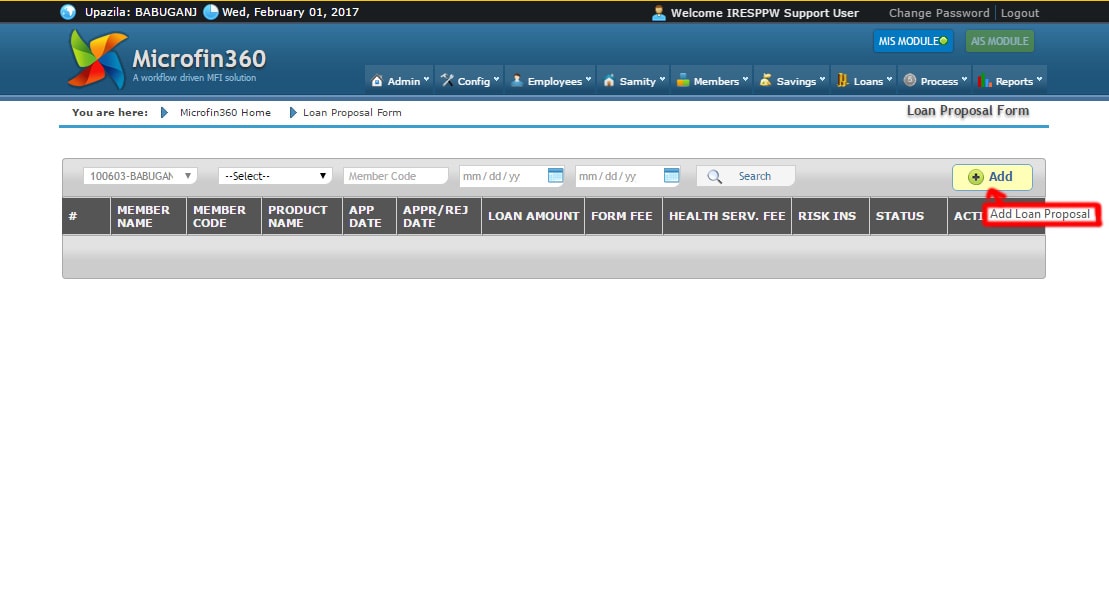Click the magnifier icon in Search button

coord(714,176)
